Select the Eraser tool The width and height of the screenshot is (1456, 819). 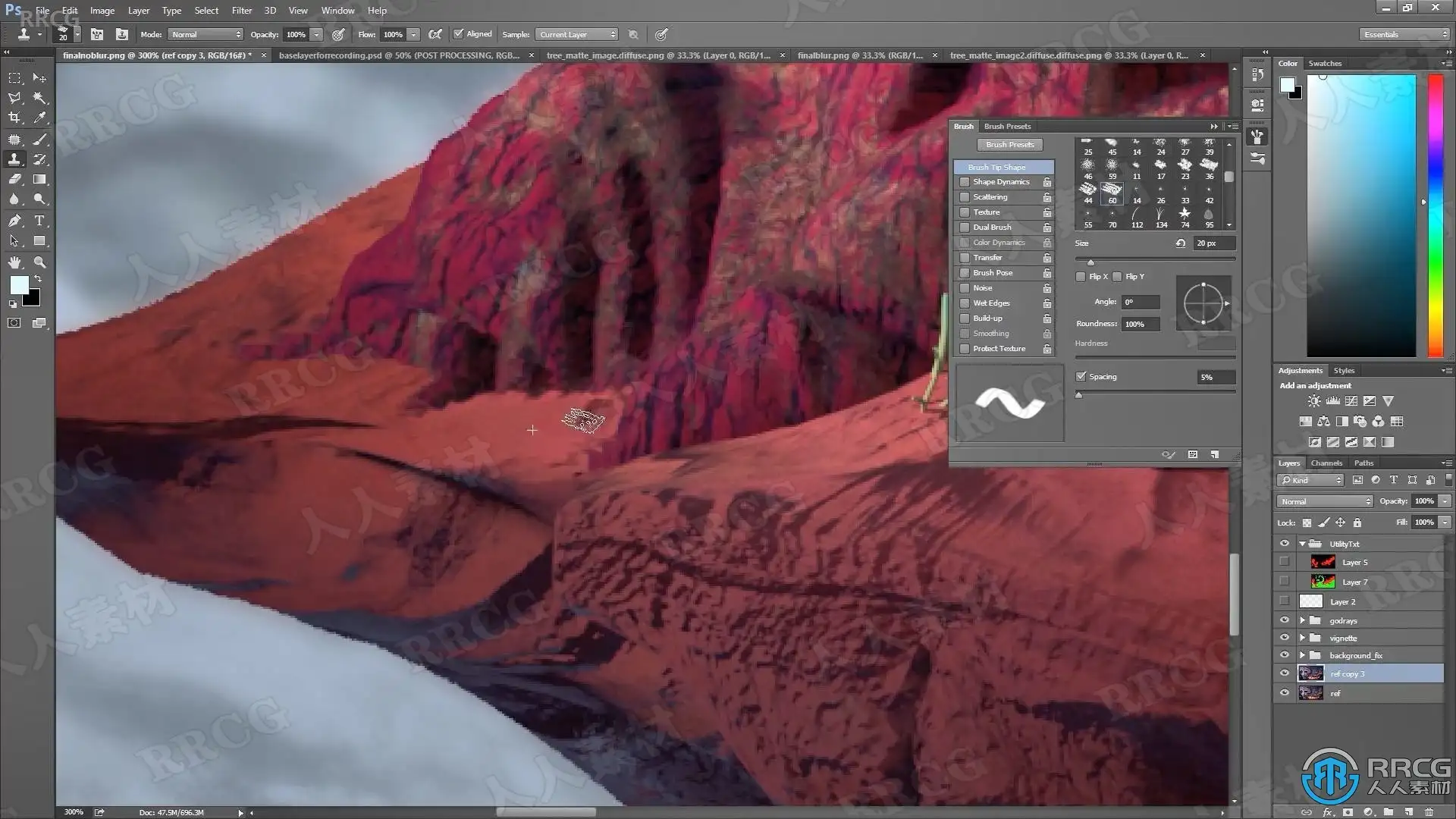(14, 180)
